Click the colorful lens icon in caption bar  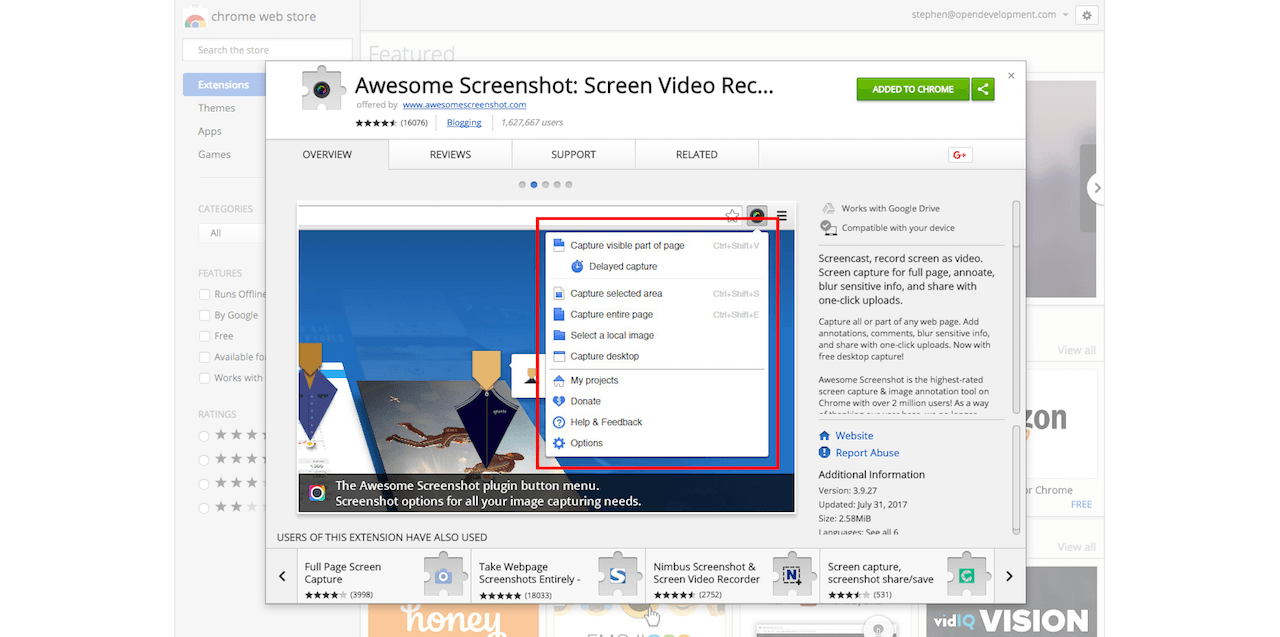[x=317, y=493]
